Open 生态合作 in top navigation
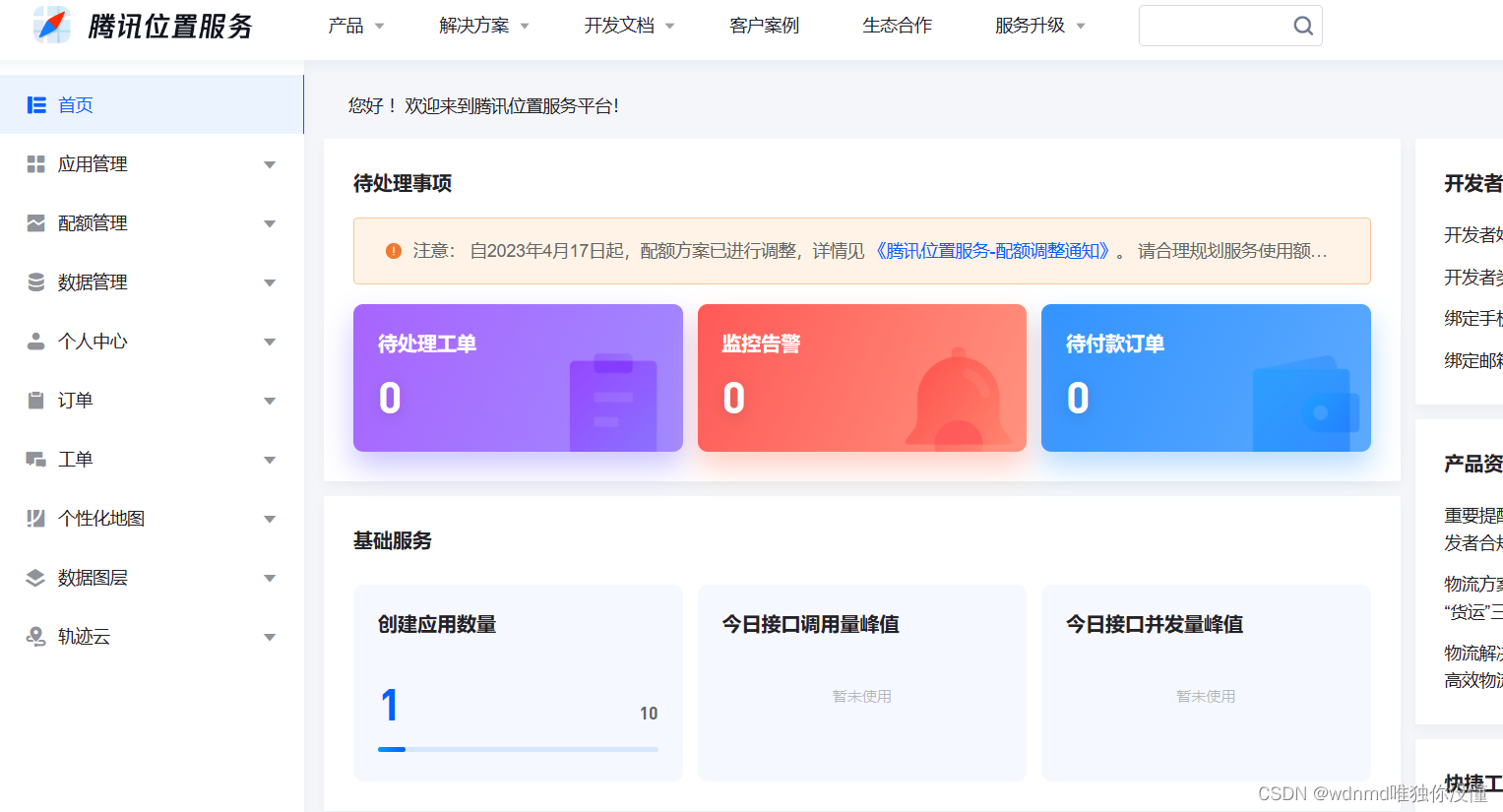This screenshot has width=1503, height=812. (x=898, y=26)
